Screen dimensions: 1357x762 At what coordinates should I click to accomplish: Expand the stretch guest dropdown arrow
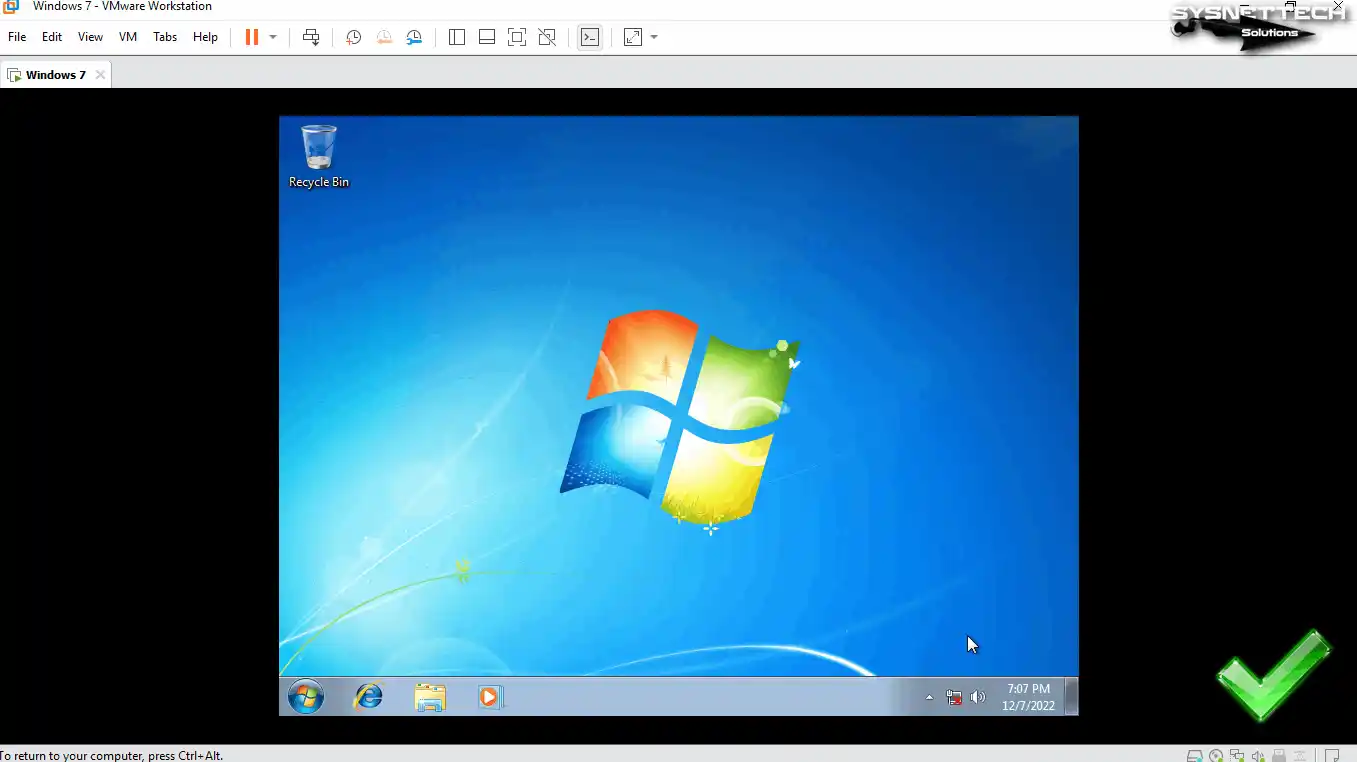(x=654, y=37)
